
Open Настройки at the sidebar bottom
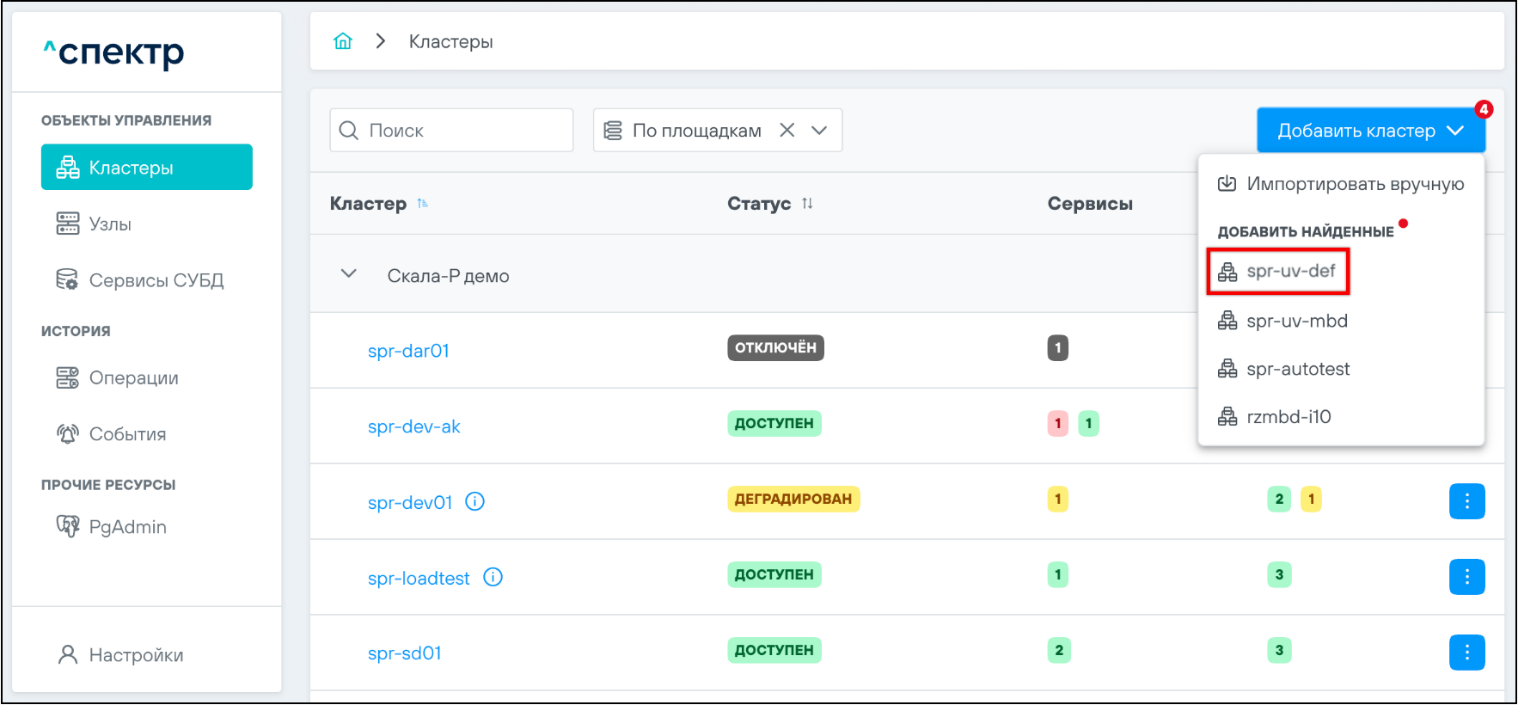coord(135,655)
